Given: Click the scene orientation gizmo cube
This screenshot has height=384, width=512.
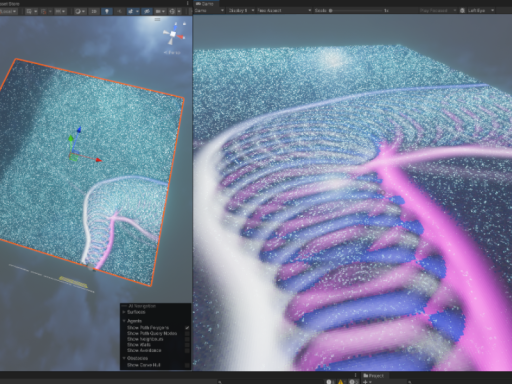Looking at the screenshot, I should (173, 34).
